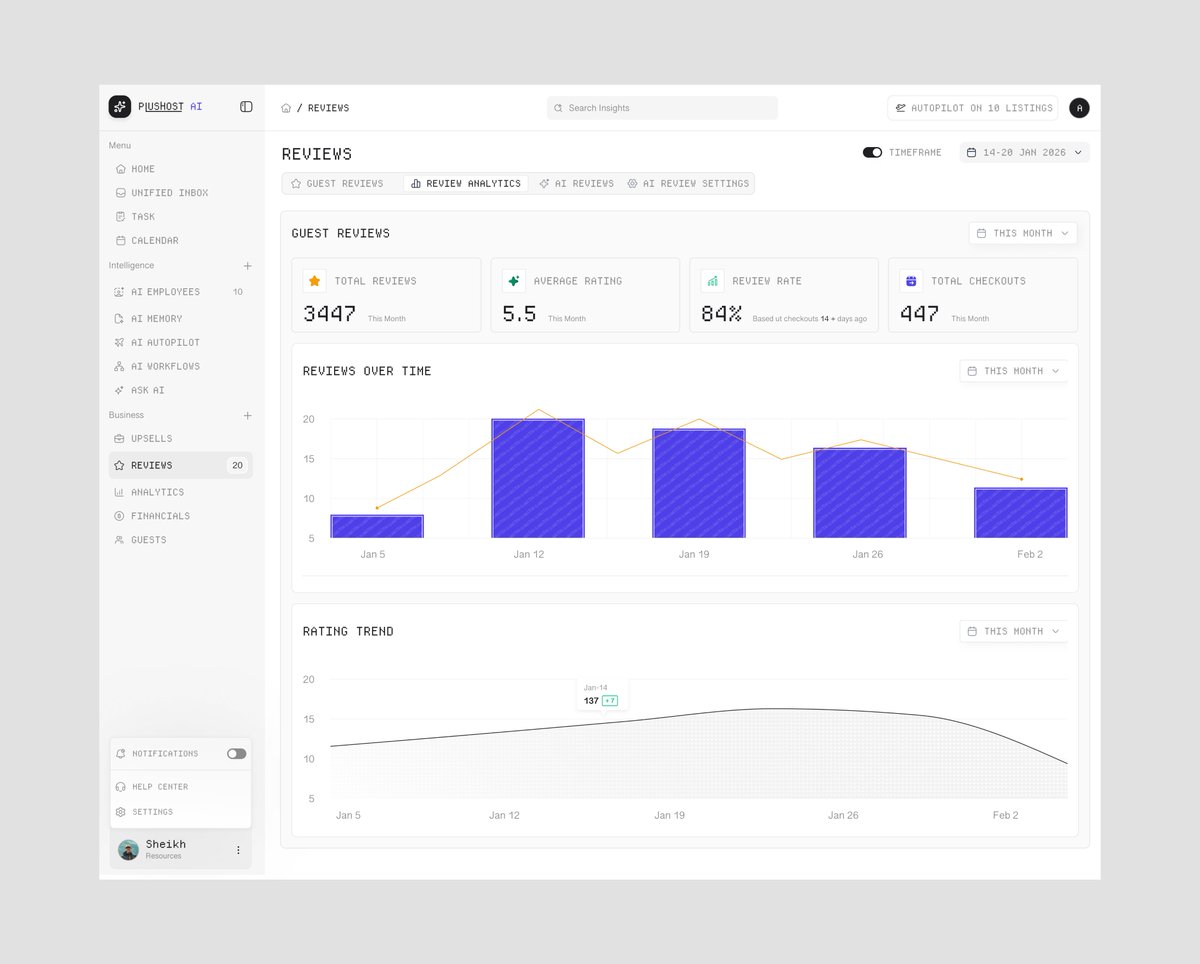
Task: Click the 5.5 average rating value
Action: (519, 314)
